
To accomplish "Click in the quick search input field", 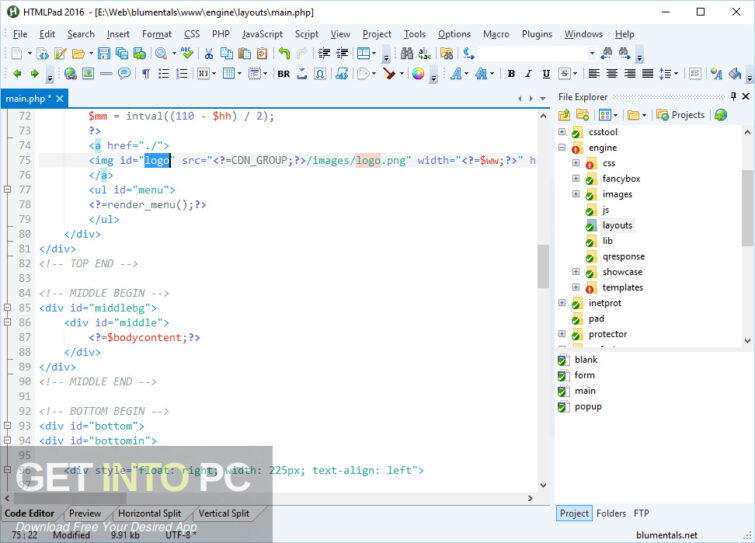I will coord(533,53).
